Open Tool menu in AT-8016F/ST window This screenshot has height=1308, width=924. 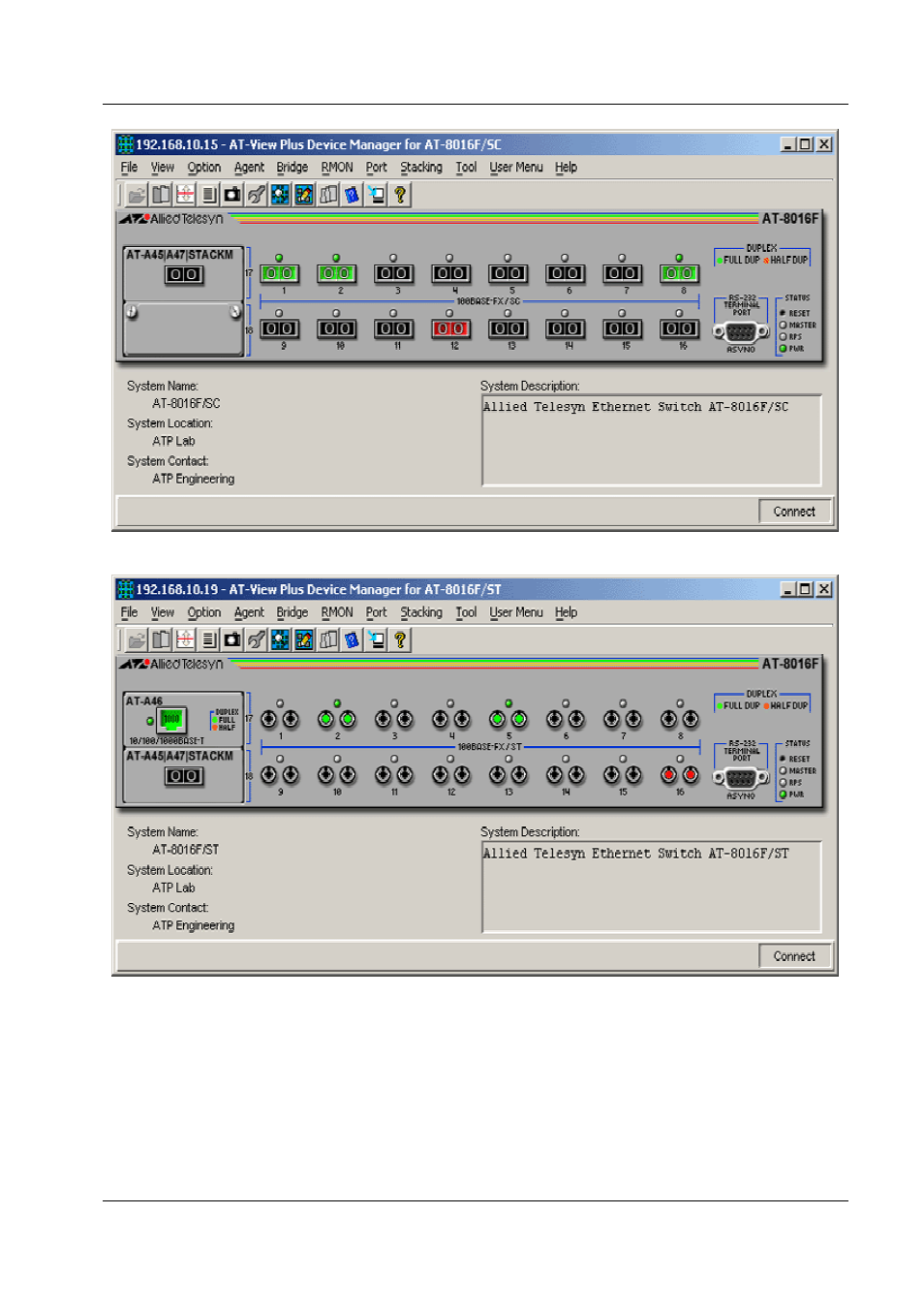tap(466, 613)
